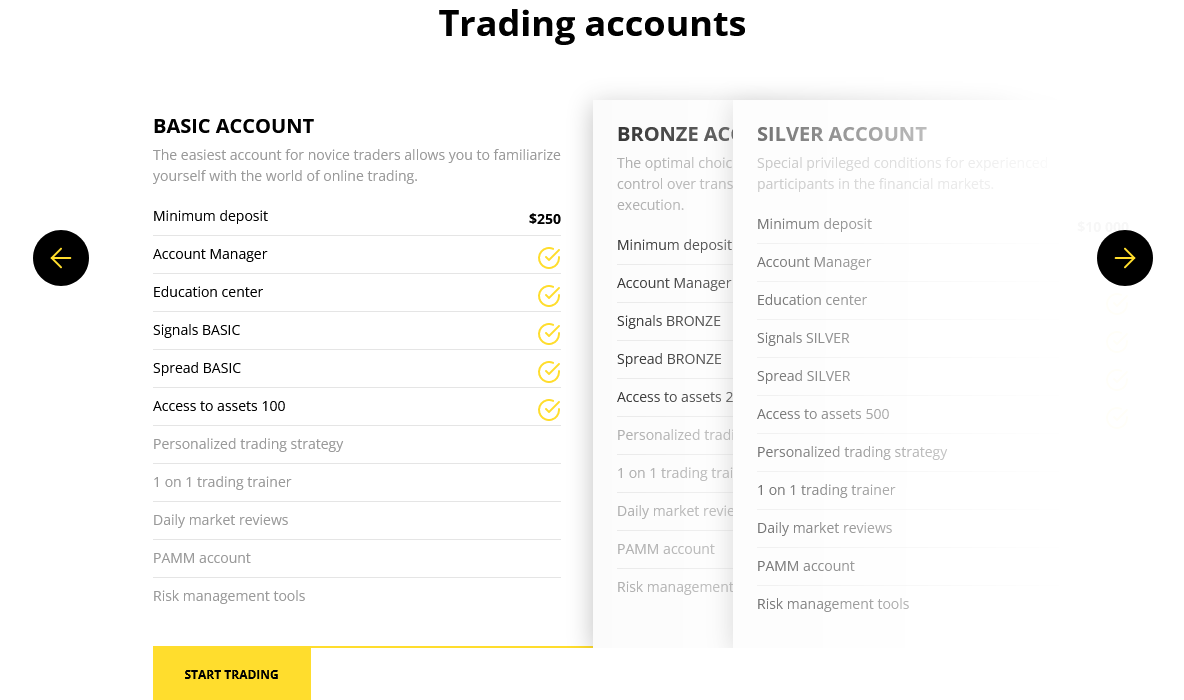
Task: Click the START TRADING button
Action: coord(232,674)
